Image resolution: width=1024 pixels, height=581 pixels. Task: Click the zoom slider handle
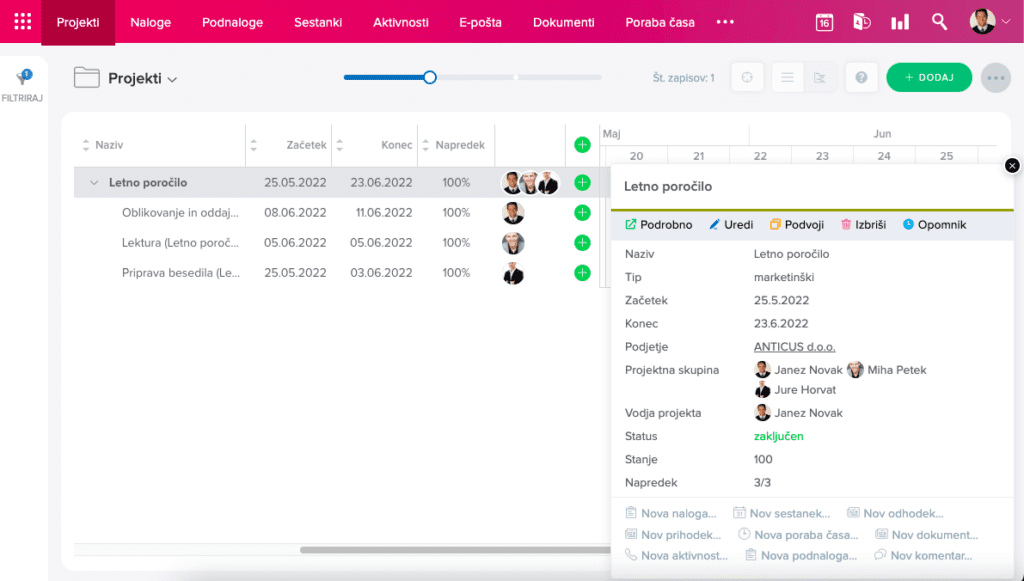click(430, 77)
